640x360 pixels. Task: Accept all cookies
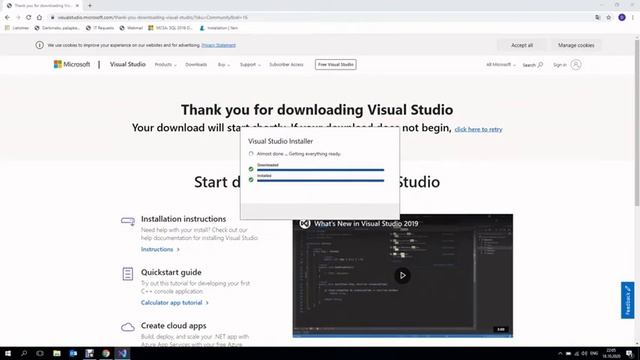(522, 45)
